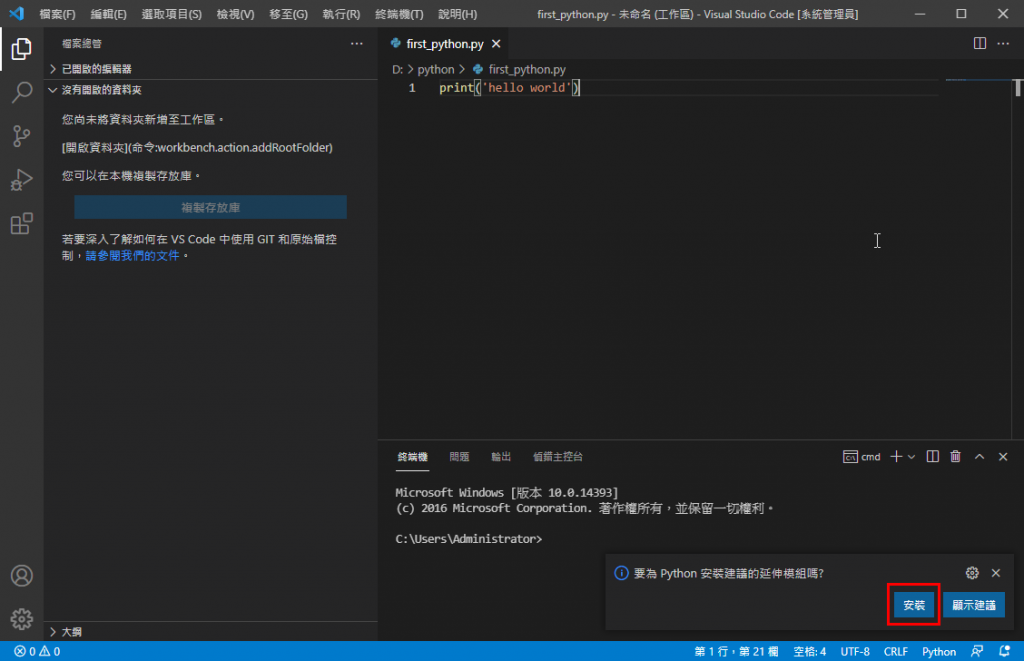Click the VS Code logo icon

16,14
